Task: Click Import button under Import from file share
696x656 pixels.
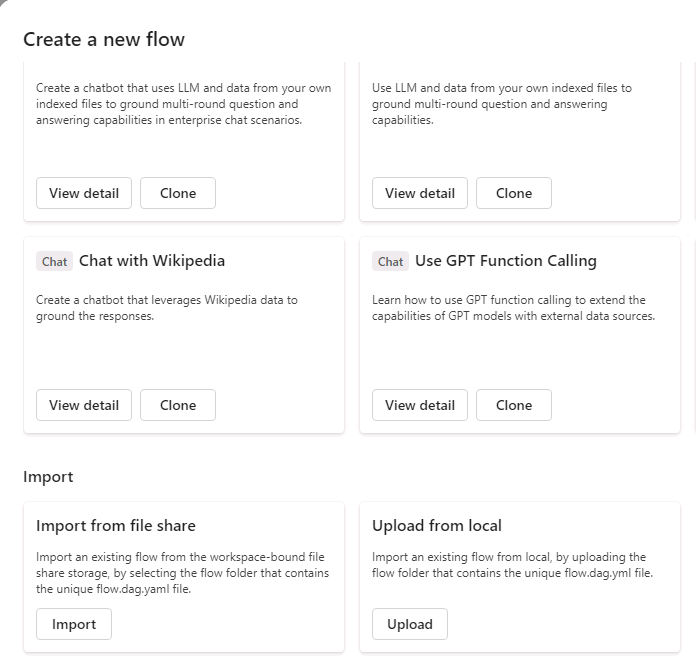Action: [74, 624]
